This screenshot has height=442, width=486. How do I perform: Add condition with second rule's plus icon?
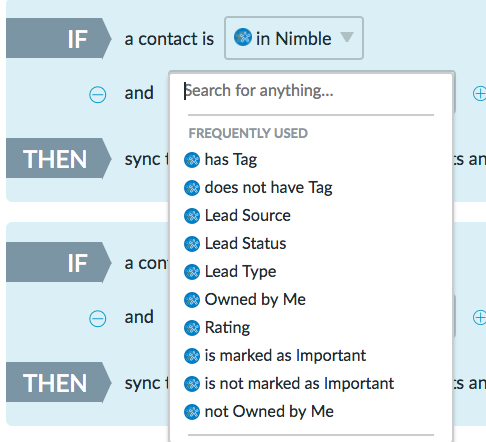pyautogui.click(x=479, y=318)
